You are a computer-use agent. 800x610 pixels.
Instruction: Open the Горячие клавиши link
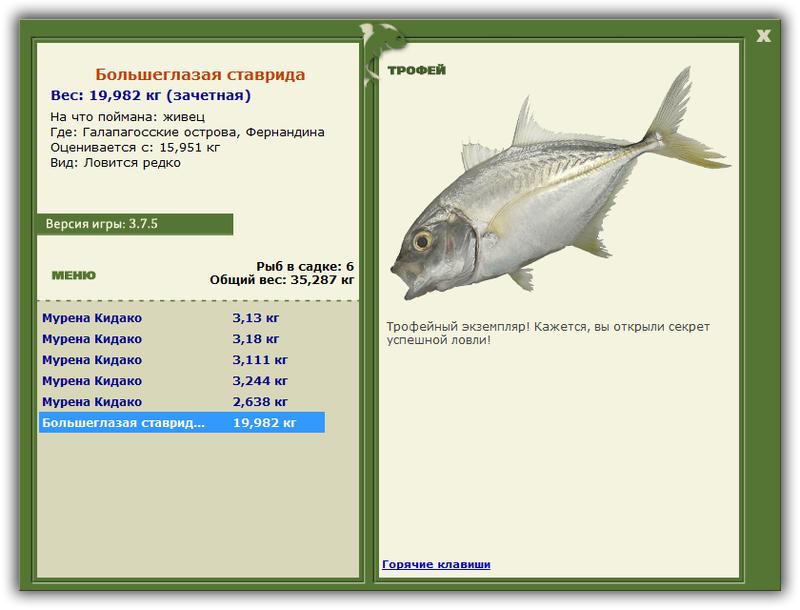click(436, 564)
